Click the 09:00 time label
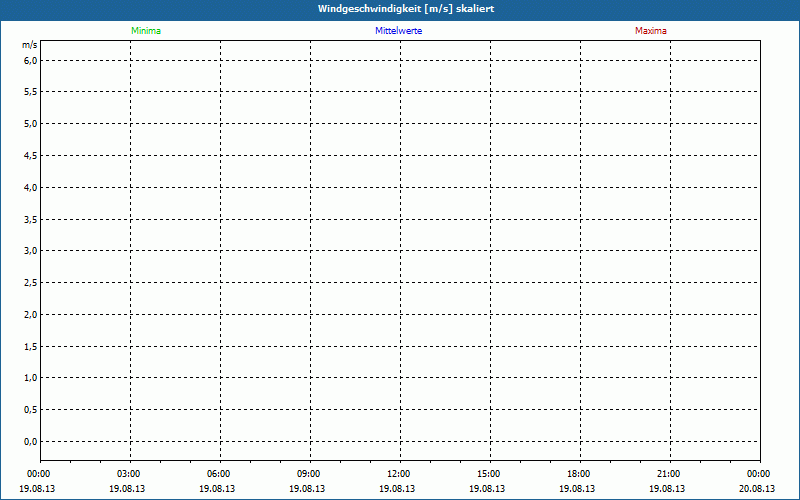 (308, 474)
